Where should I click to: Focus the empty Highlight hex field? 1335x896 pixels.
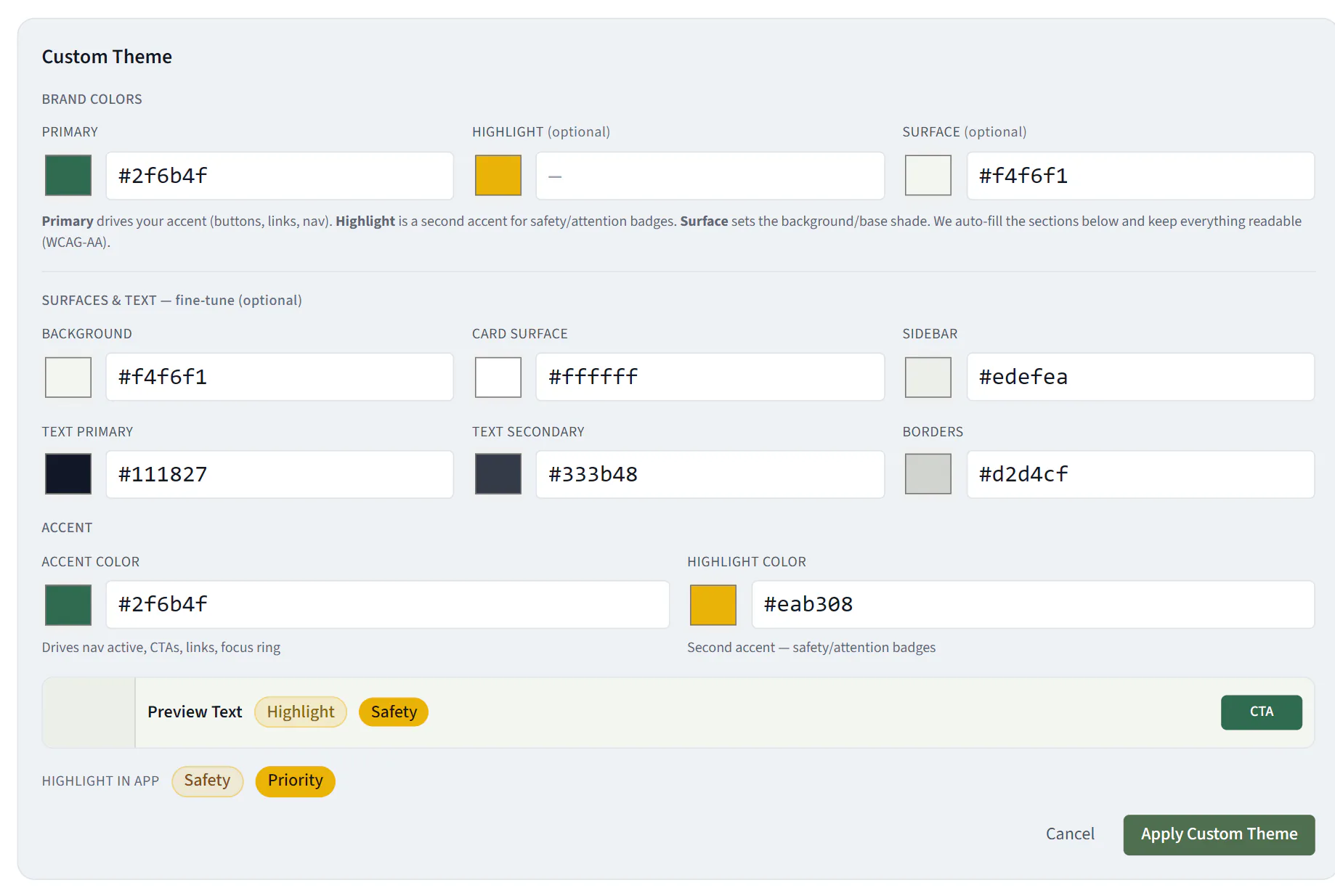pyautogui.click(x=710, y=176)
